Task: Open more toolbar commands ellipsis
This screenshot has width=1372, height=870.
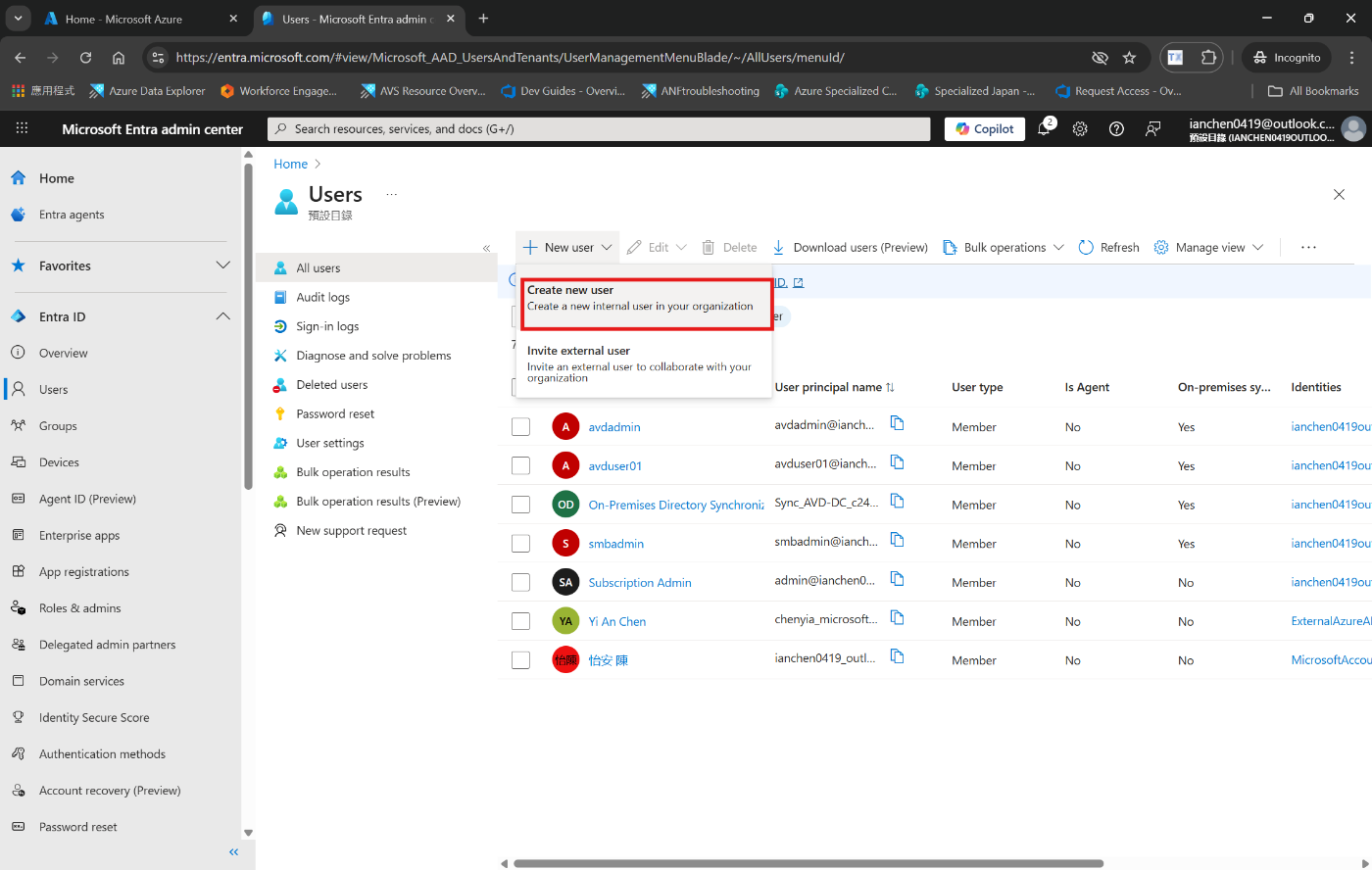Action: tap(1308, 248)
